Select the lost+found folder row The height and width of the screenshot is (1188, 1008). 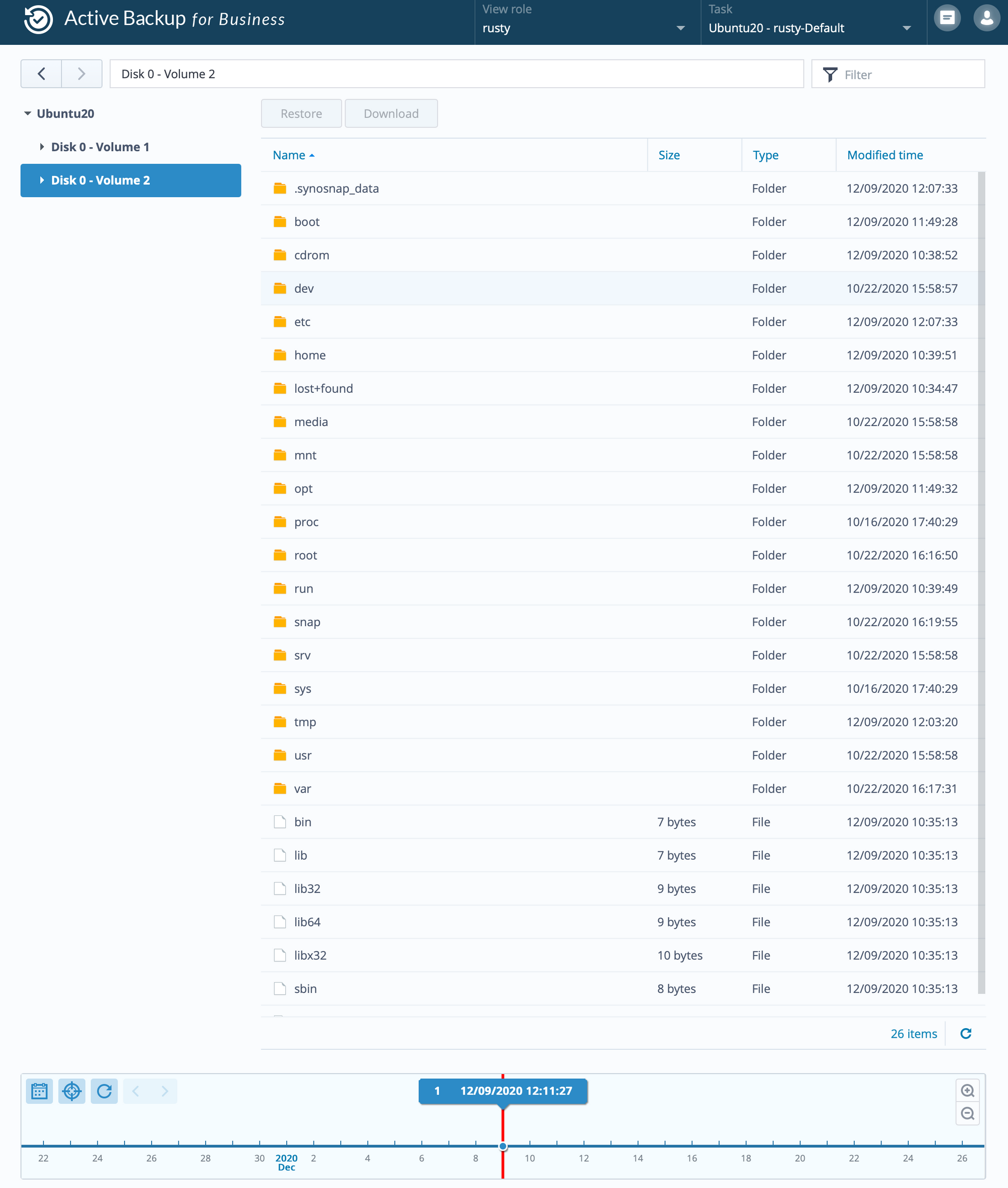pos(619,389)
